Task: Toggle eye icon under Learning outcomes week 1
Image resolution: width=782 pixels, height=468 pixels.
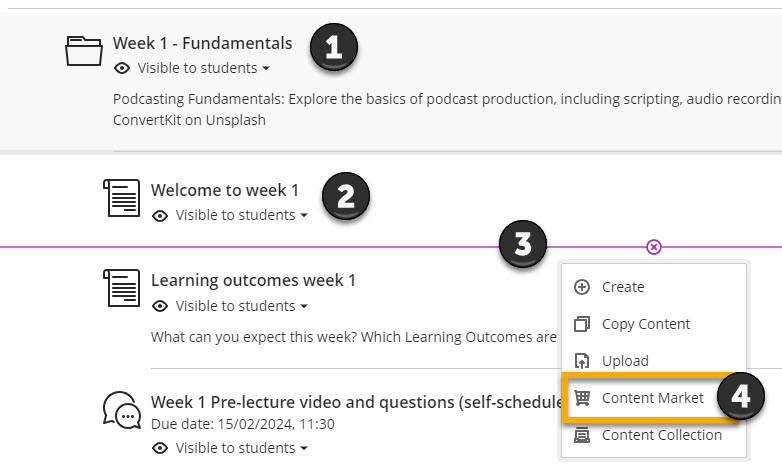Action: [x=160, y=306]
